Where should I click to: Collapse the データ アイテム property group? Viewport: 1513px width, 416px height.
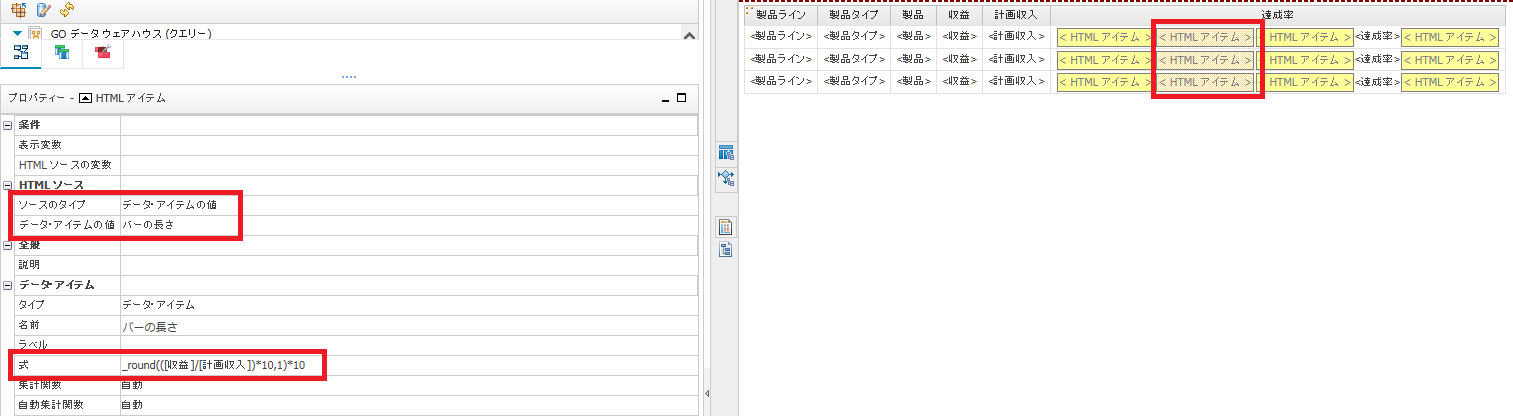pyautogui.click(x=8, y=285)
